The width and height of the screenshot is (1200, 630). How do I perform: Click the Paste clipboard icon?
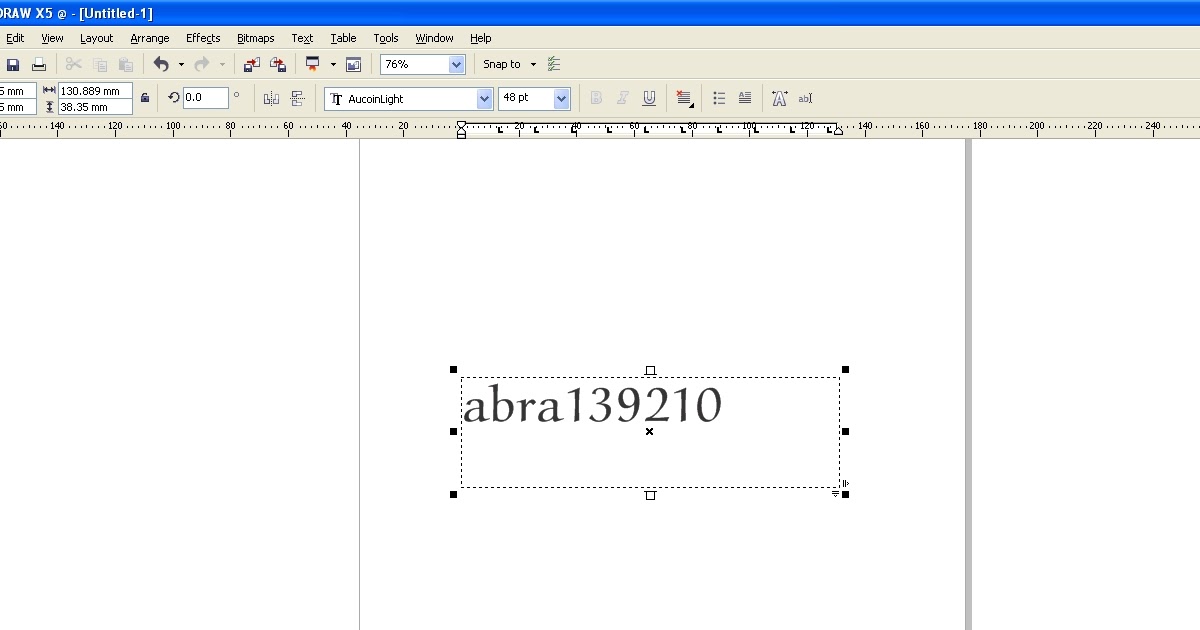tap(126, 64)
